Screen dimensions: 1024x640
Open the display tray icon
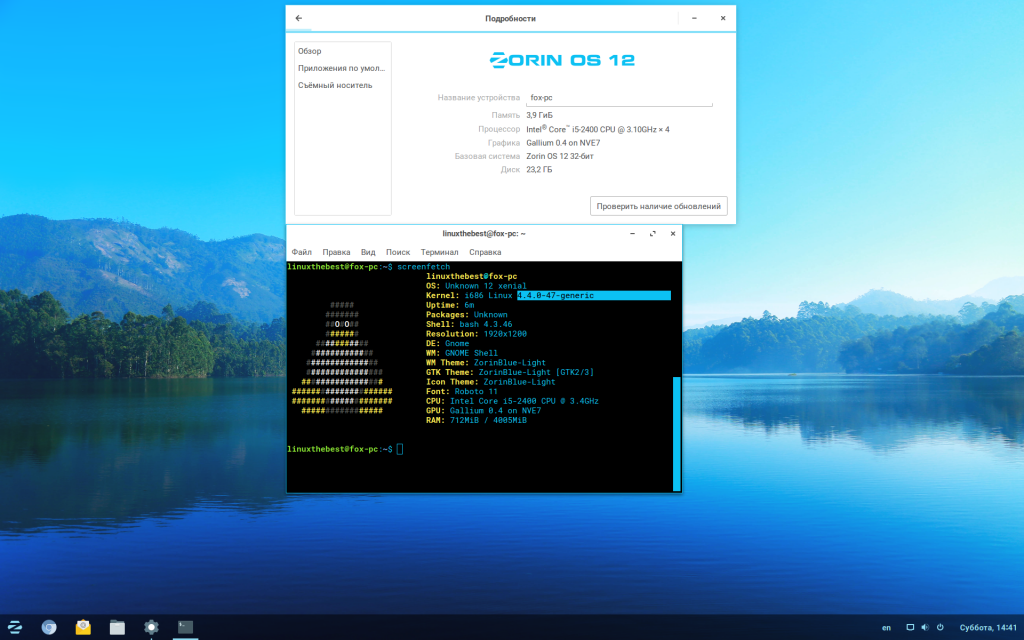(x=910, y=628)
